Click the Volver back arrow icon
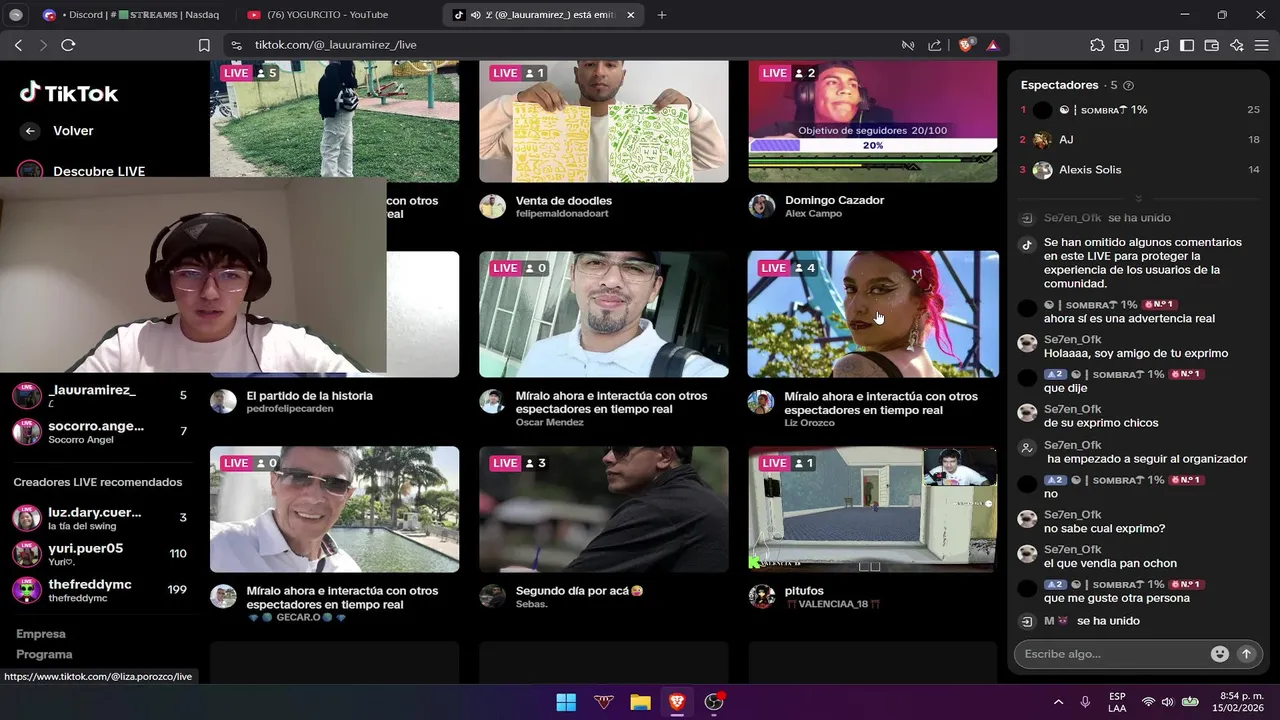 point(30,131)
